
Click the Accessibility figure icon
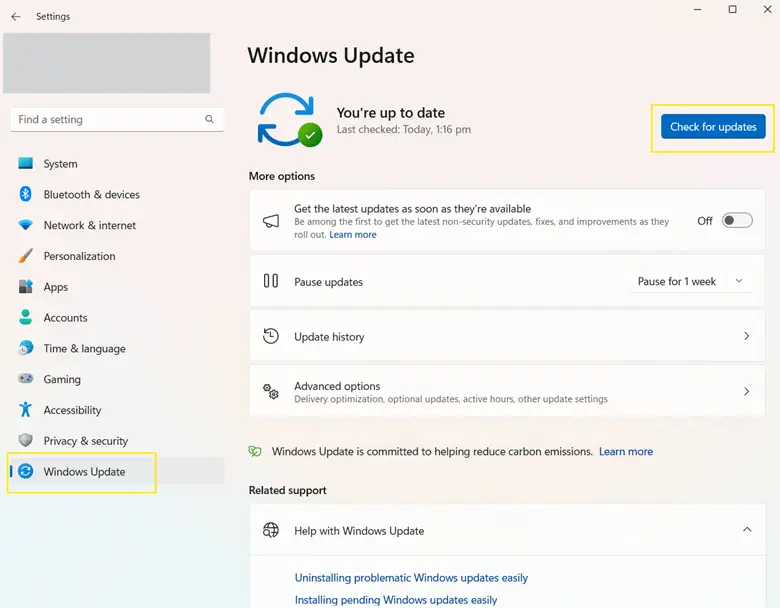point(25,409)
